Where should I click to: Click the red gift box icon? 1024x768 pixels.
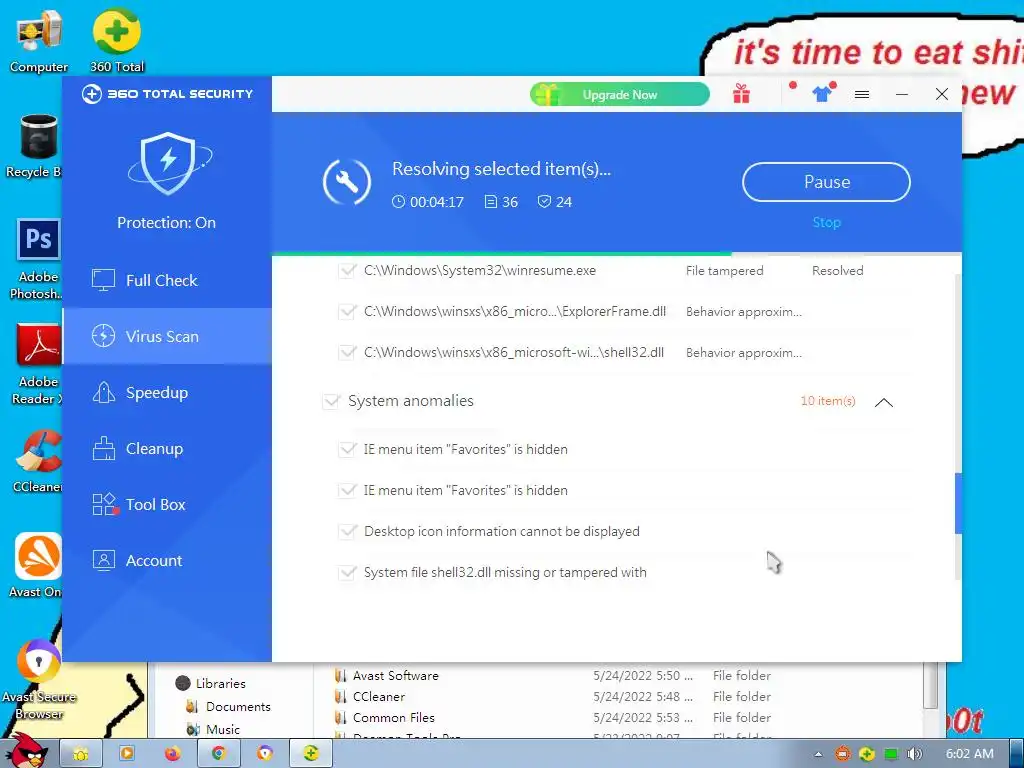tap(741, 94)
